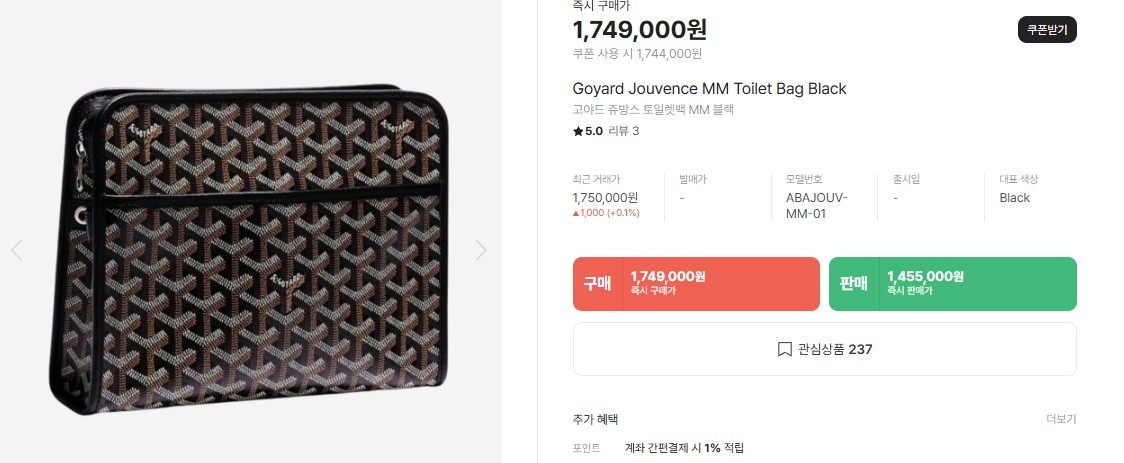
Task: Click the 최근 거래가 1,750,000원 value
Action: coord(605,198)
